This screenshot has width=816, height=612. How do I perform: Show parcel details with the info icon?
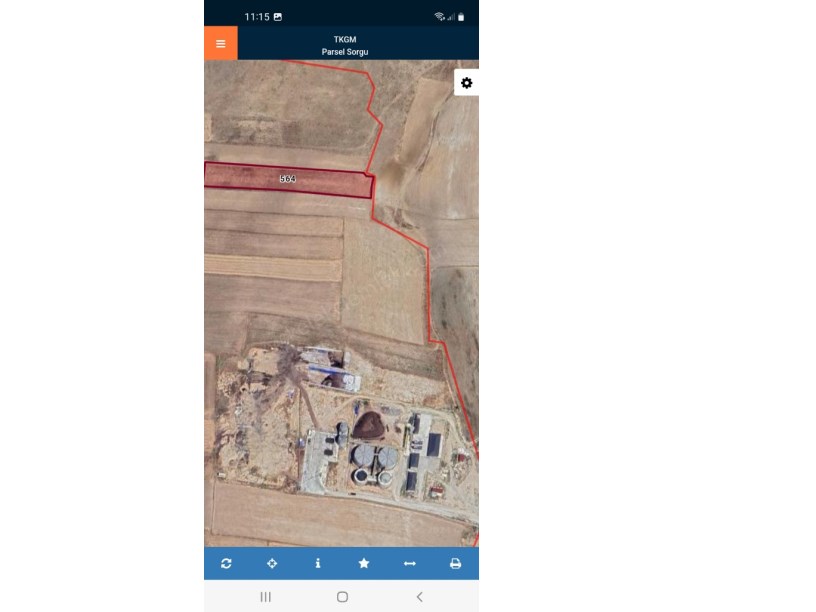coord(318,563)
